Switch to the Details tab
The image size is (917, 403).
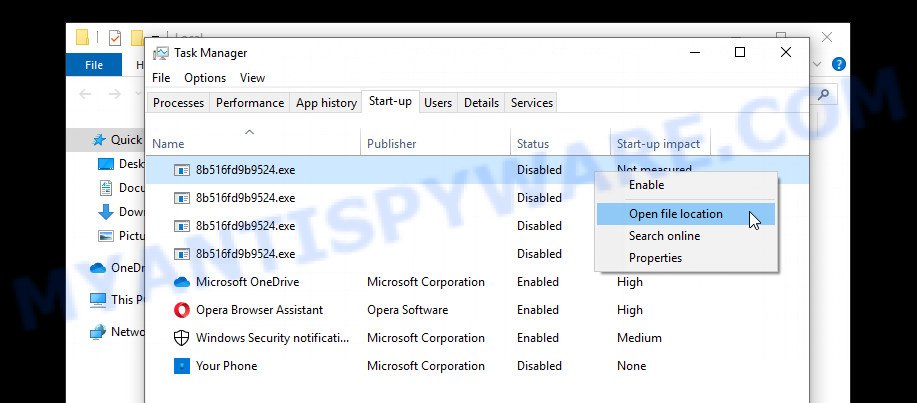point(481,103)
